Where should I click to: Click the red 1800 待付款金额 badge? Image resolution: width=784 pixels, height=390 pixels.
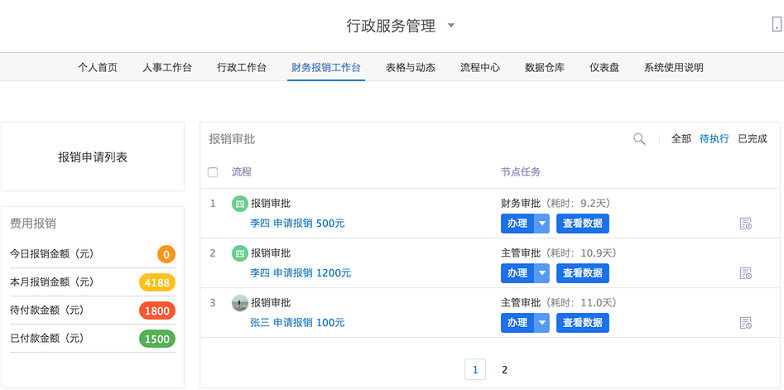click(157, 310)
